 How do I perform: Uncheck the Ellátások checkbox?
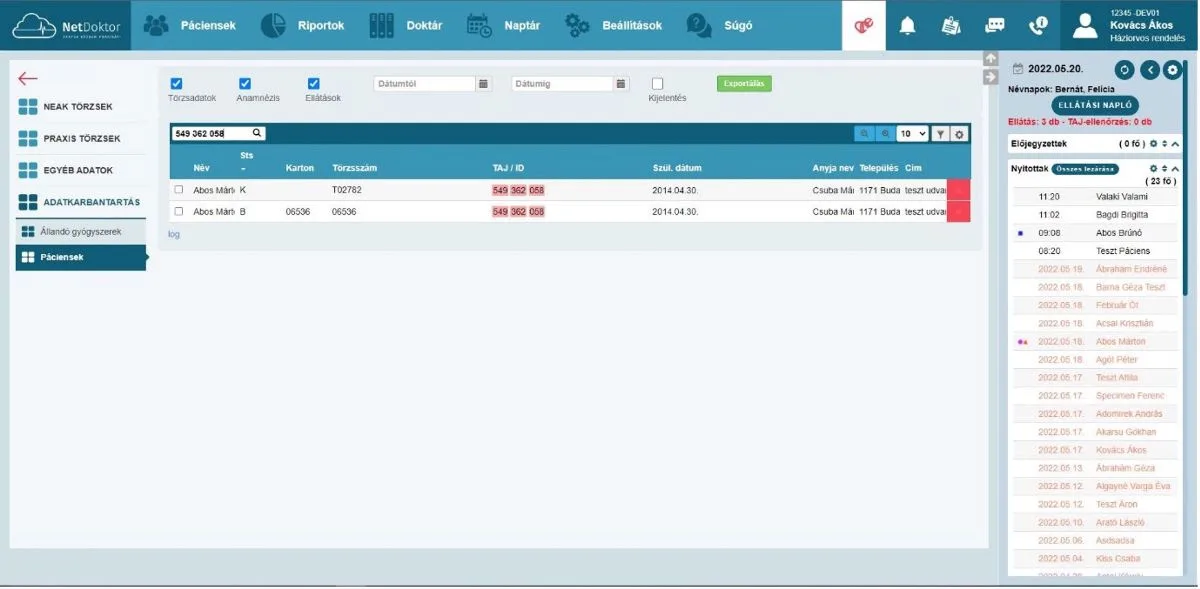(313, 84)
